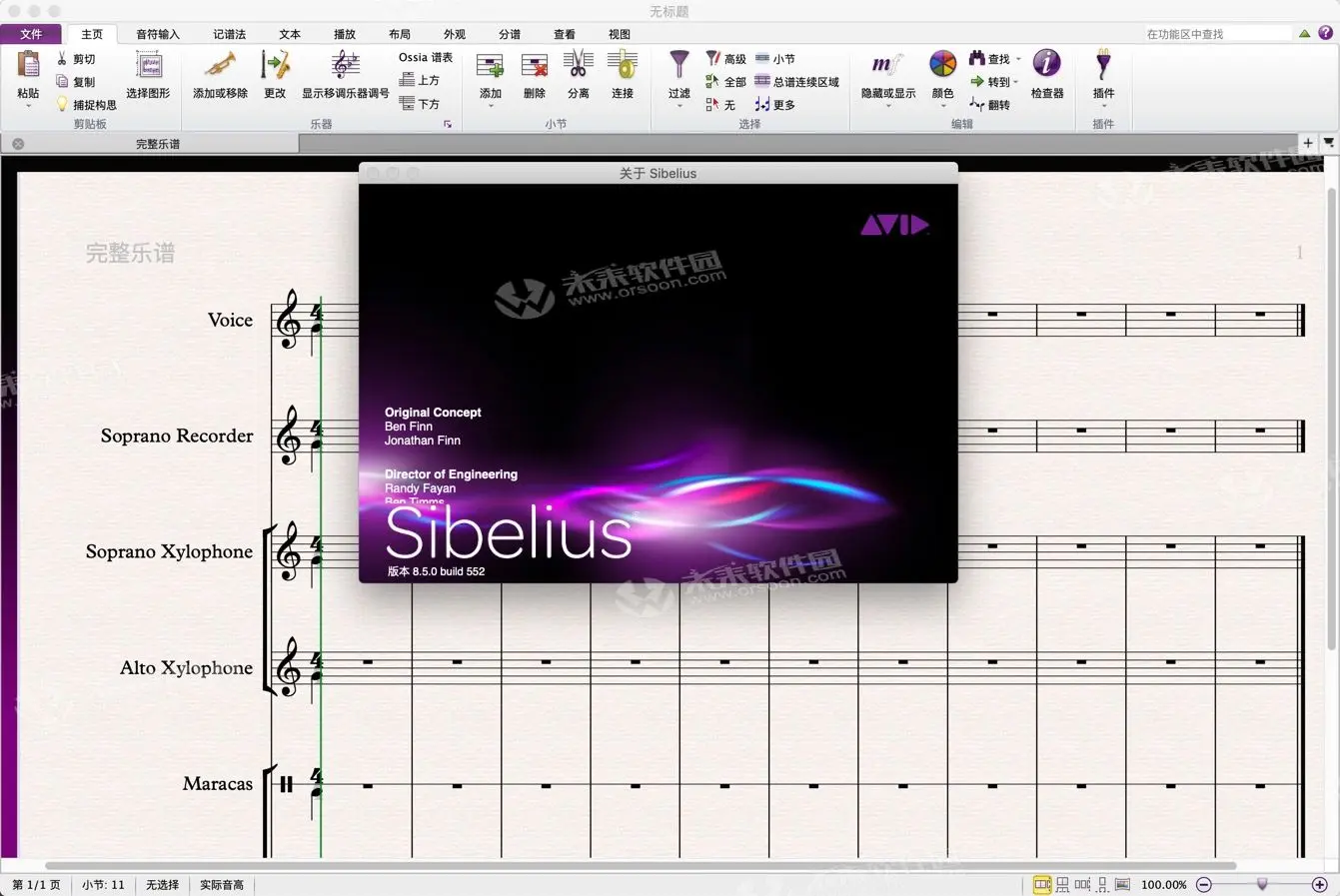Click the zoom out minus button
This screenshot has width=1340, height=896.
click(x=1204, y=884)
